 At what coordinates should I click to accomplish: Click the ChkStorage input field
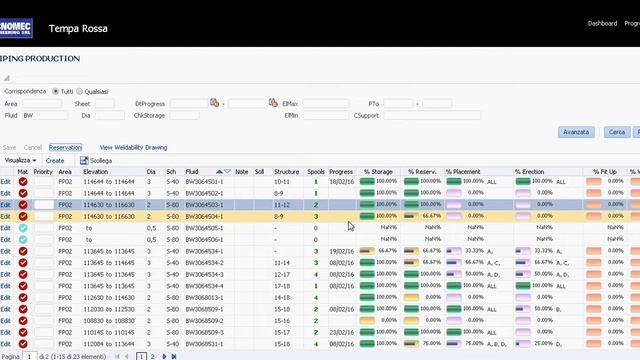(x=184, y=116)
